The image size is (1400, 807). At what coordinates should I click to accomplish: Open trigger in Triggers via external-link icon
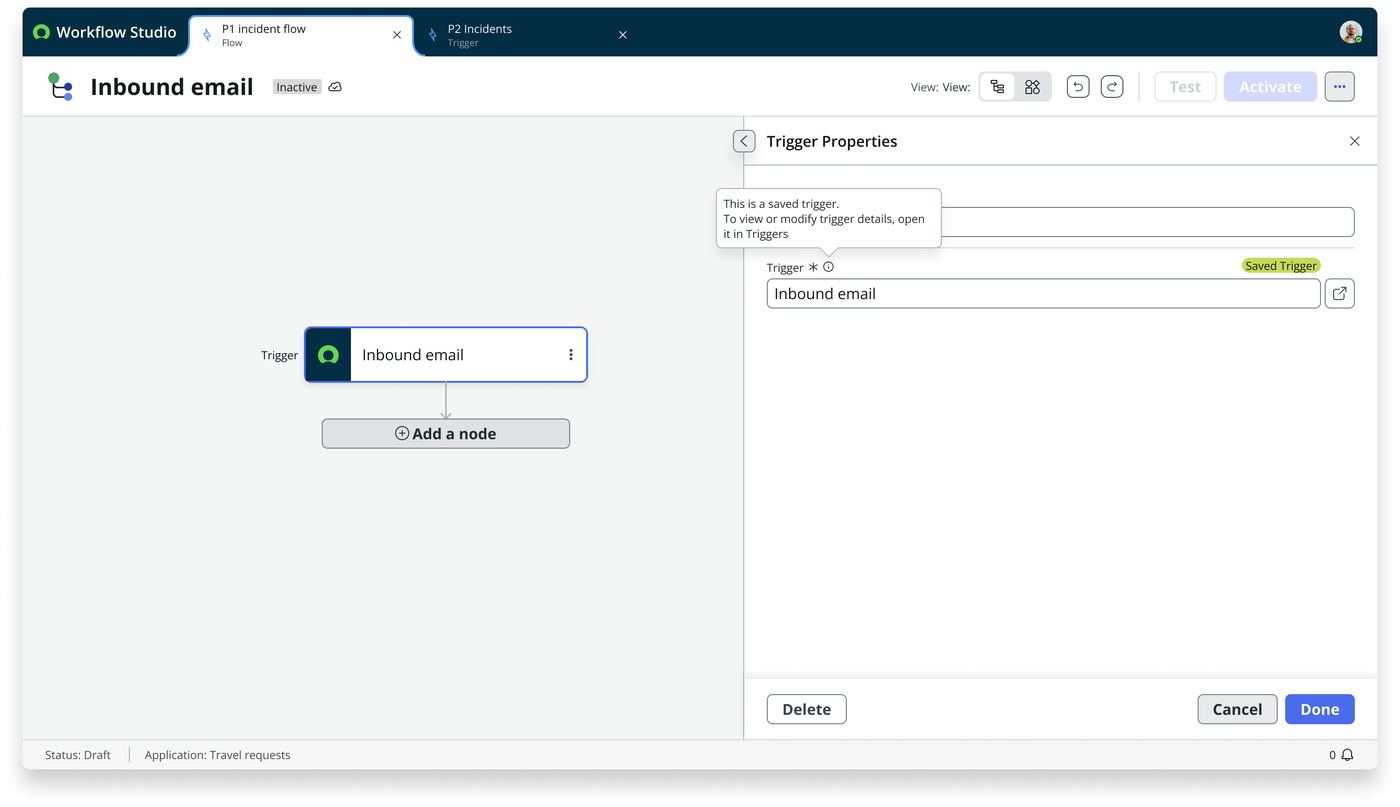[1340, 294]
